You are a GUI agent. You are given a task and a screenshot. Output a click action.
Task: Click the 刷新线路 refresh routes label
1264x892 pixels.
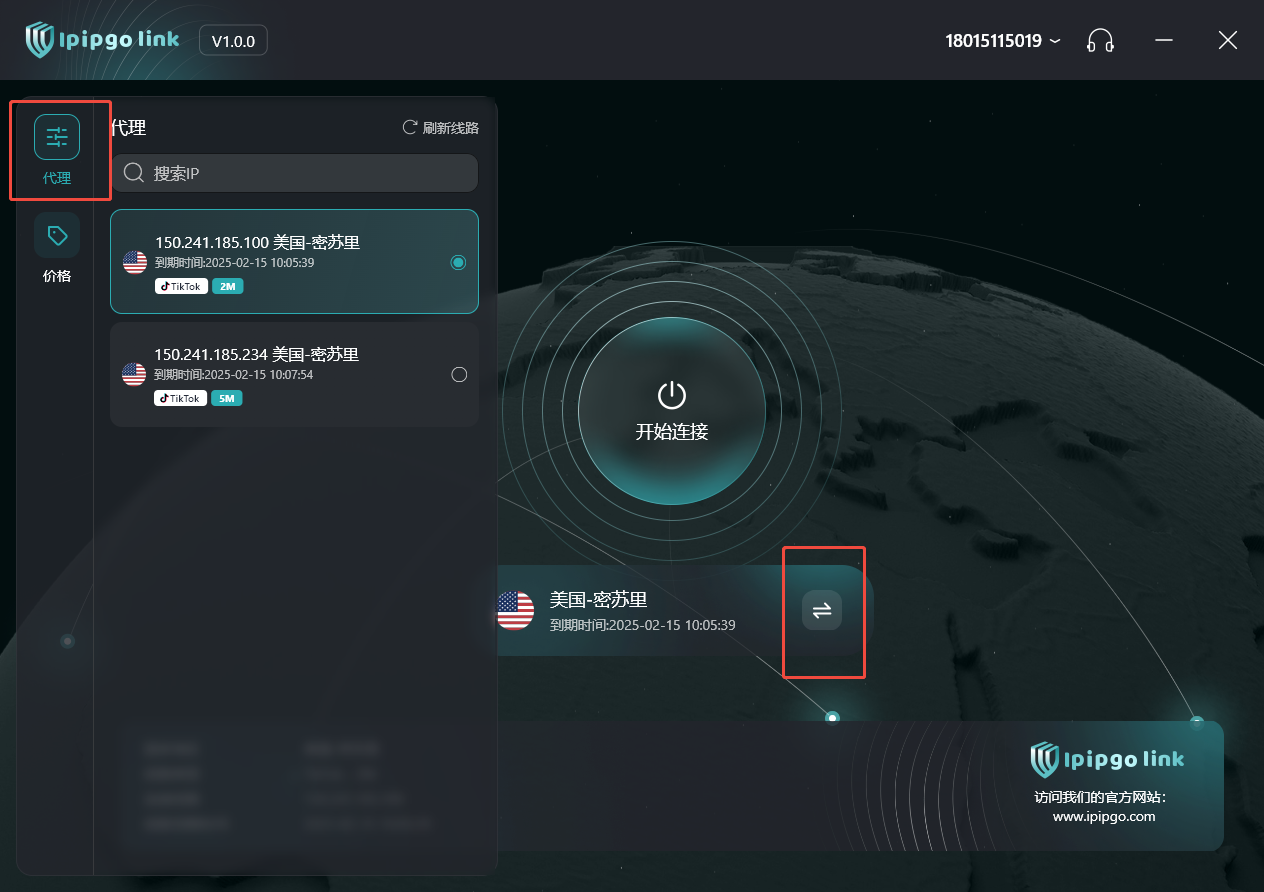(x=451, y=128)
